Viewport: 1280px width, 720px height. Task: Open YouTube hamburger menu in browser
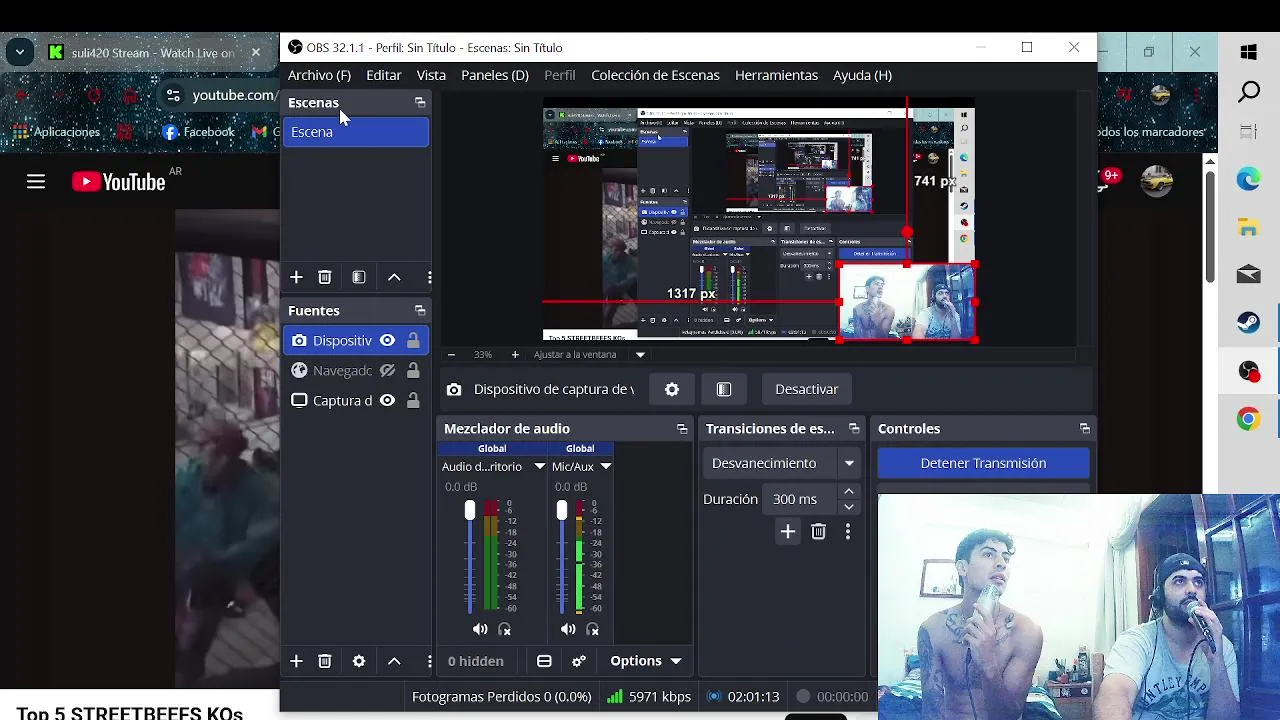point(36,182)
